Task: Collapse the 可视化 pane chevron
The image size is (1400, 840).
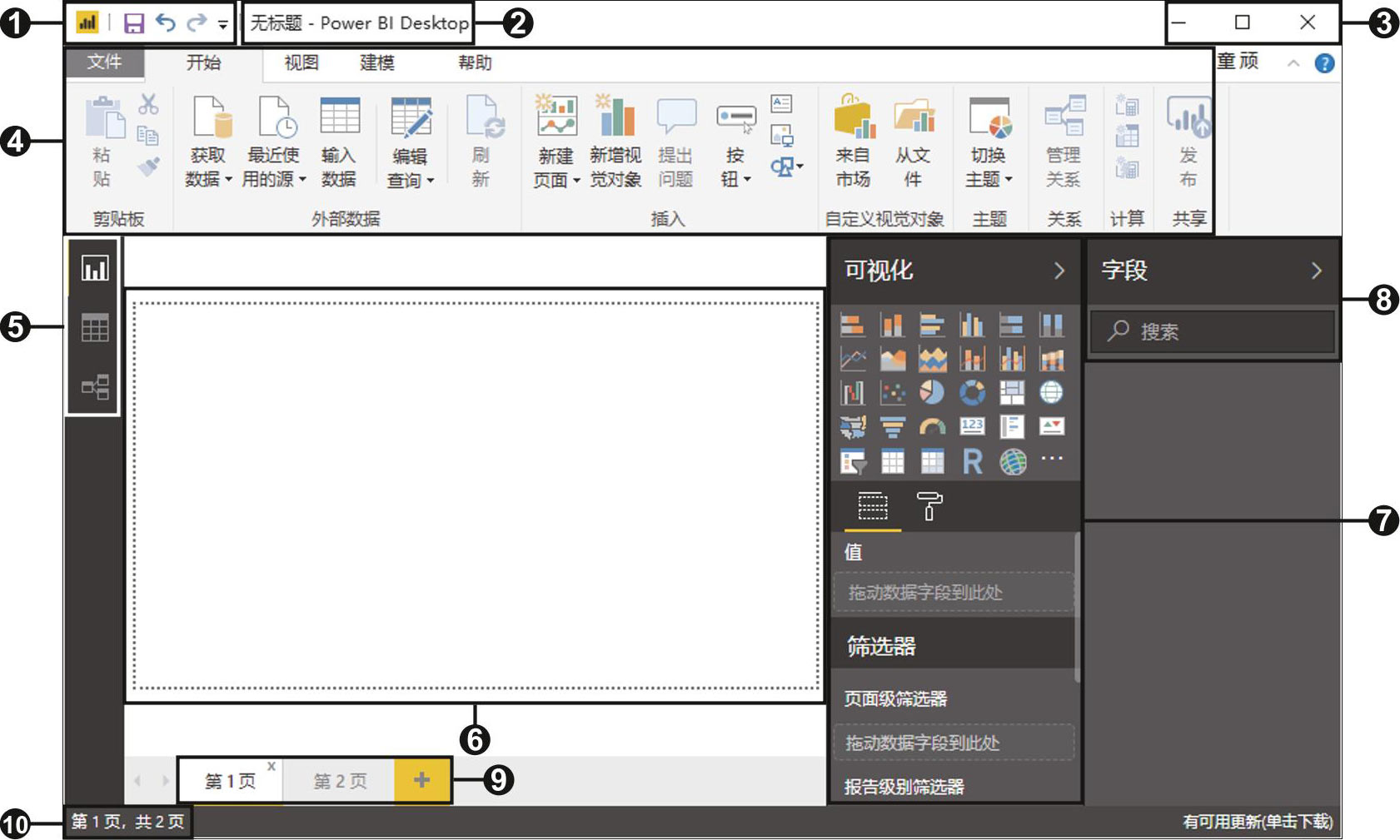Action: click(x=1059, y=271)
